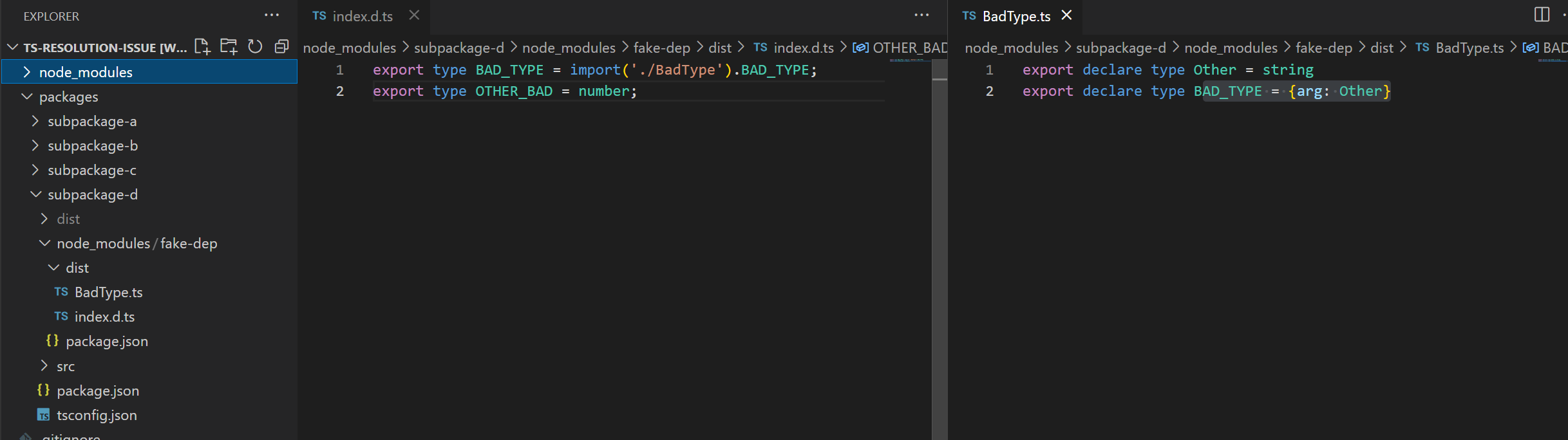Click the fake-dep breadcrumb in the left editor
The width and height of the screenshot is (1568, 440).
point(661,48)
